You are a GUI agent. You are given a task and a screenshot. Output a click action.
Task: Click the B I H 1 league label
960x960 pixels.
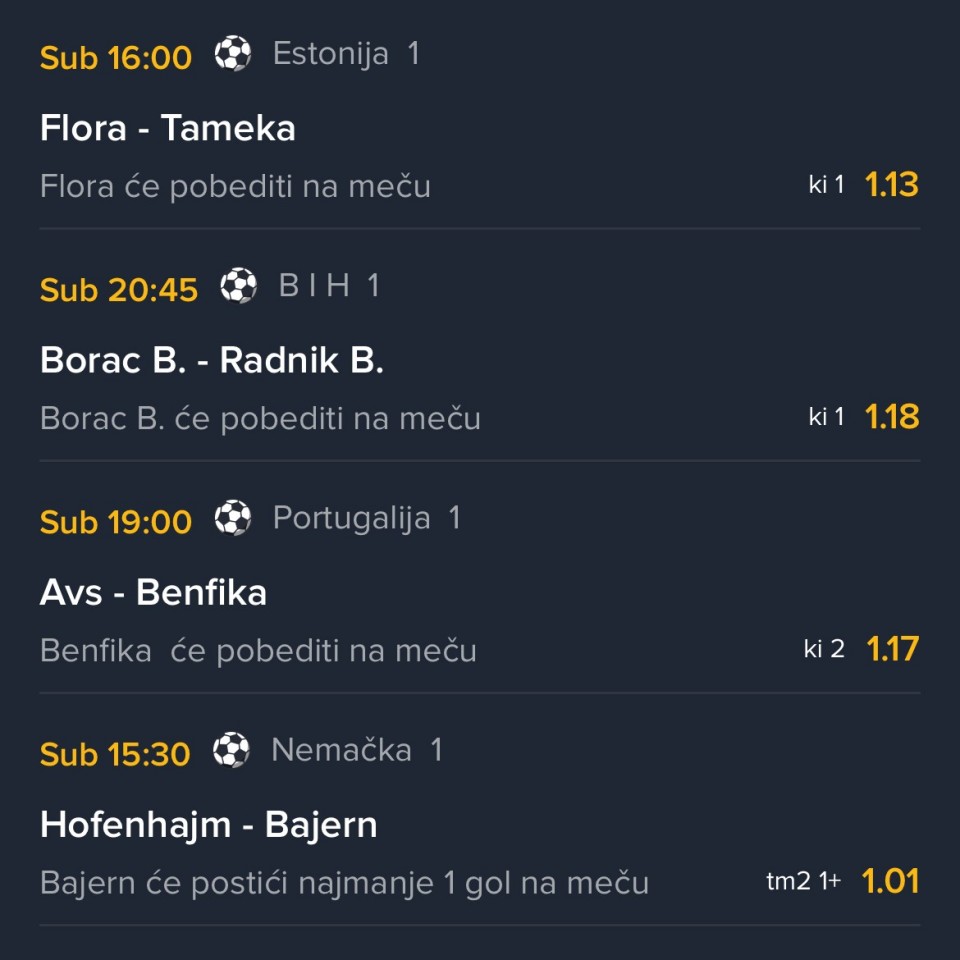point(329,286)
